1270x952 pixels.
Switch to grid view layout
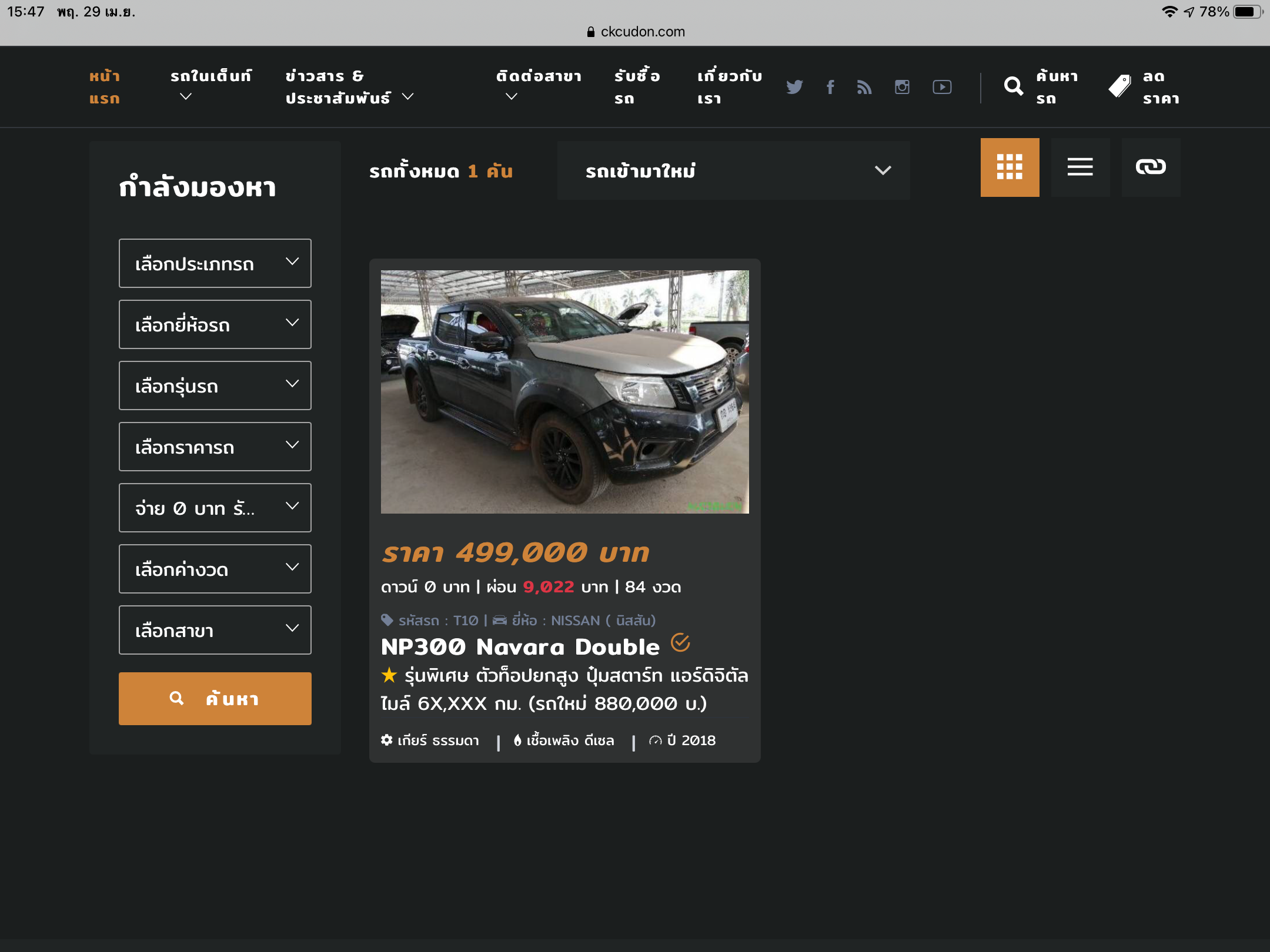1010,167
